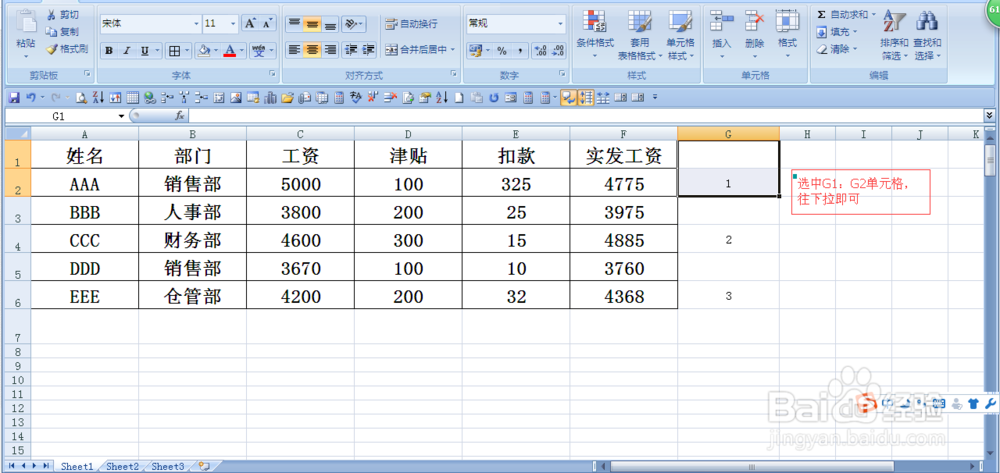The height and width of the screenshot is (473, 1000).
Task: Toggle Italic formatting
Action: [x=126, y=51]
